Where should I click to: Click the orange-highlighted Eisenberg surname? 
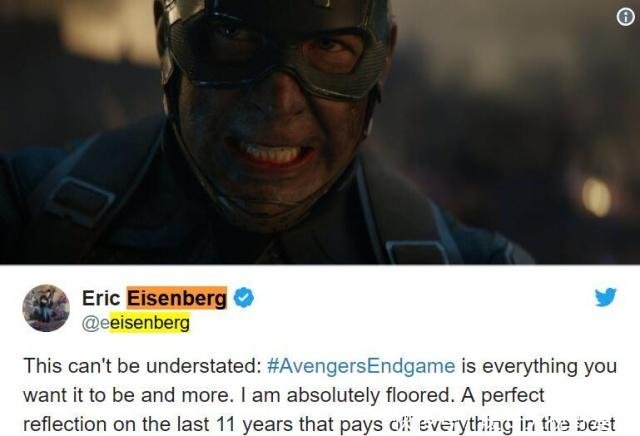[177, 298]
